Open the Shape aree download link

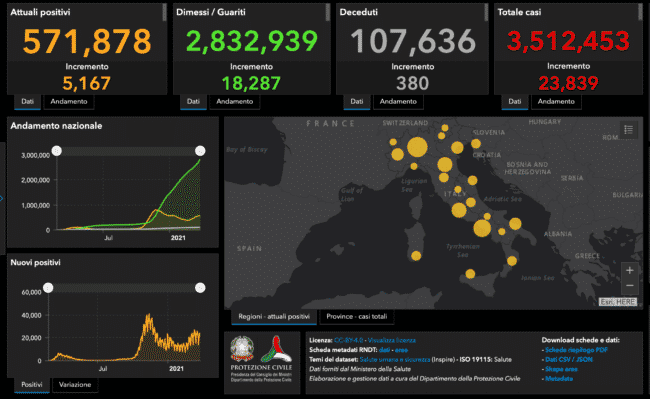(561, 369)
